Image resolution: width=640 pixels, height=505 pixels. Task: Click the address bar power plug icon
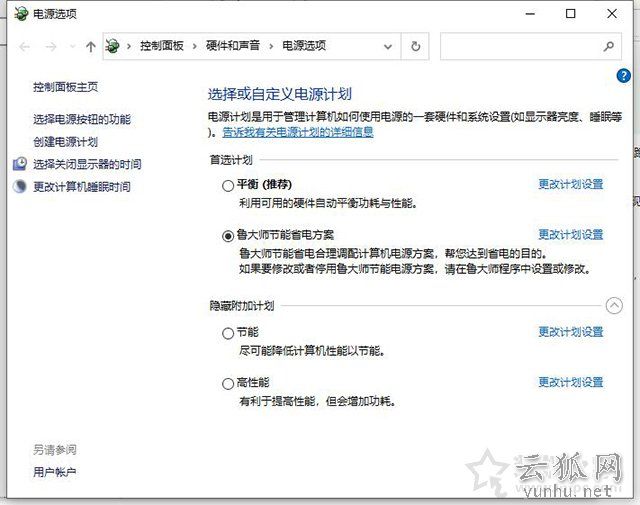pos(112,46)
